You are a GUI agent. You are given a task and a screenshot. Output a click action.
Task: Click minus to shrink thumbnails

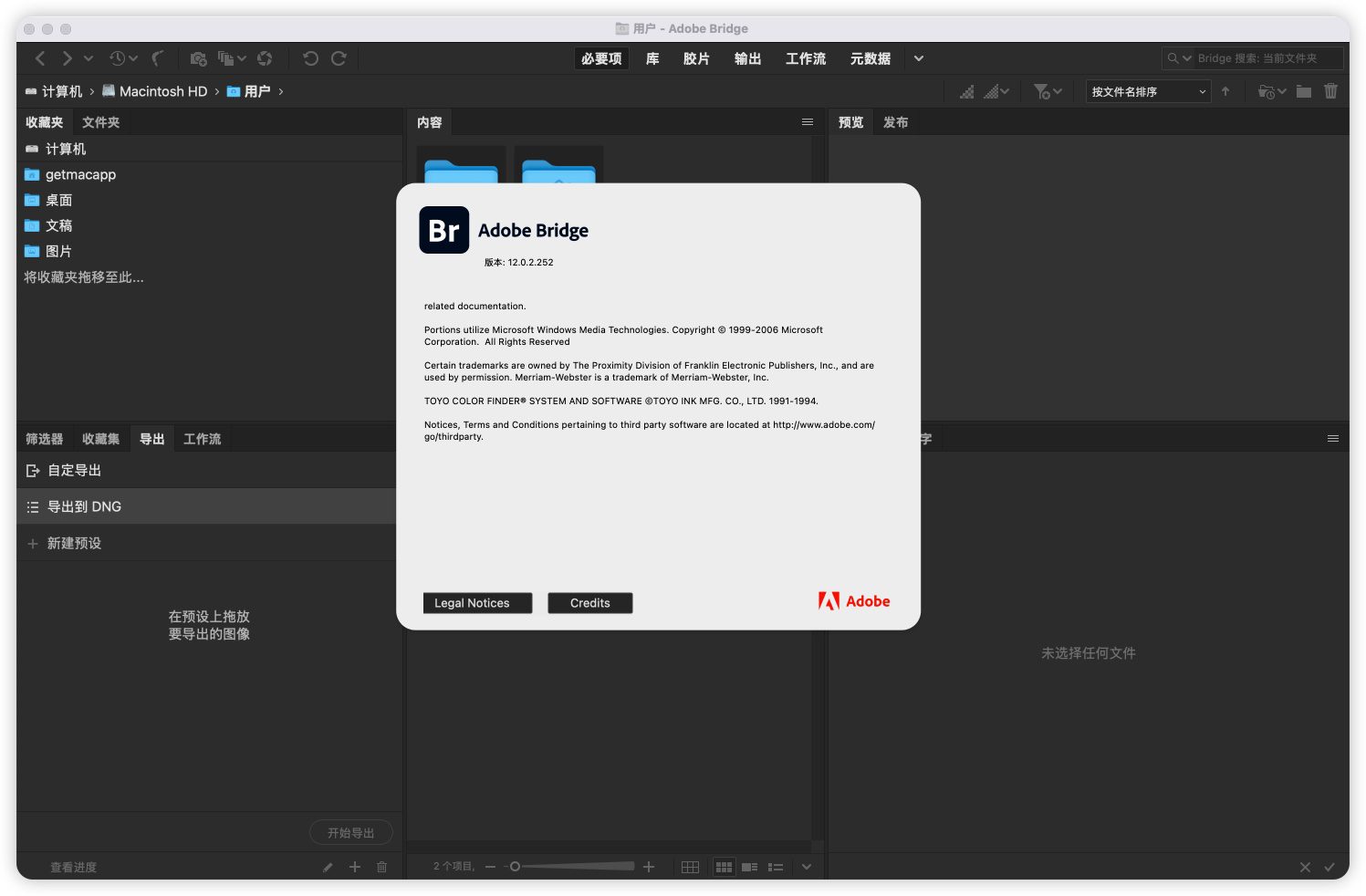click(490, 867)
